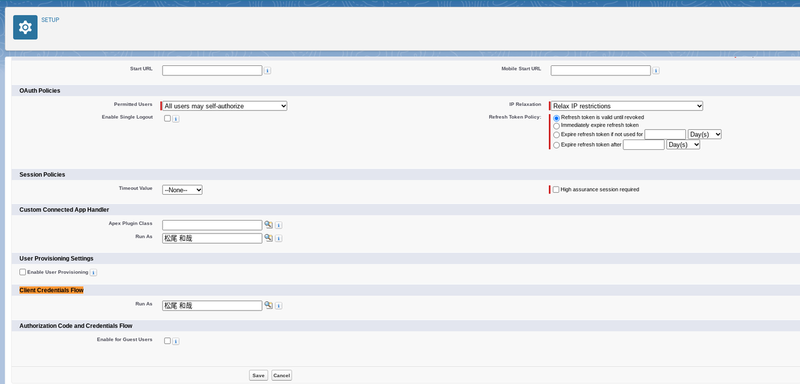Screen dimensions: 800x384
Task: Open lookup icon for Apex Plugin Class
Action: coord(268,224)
